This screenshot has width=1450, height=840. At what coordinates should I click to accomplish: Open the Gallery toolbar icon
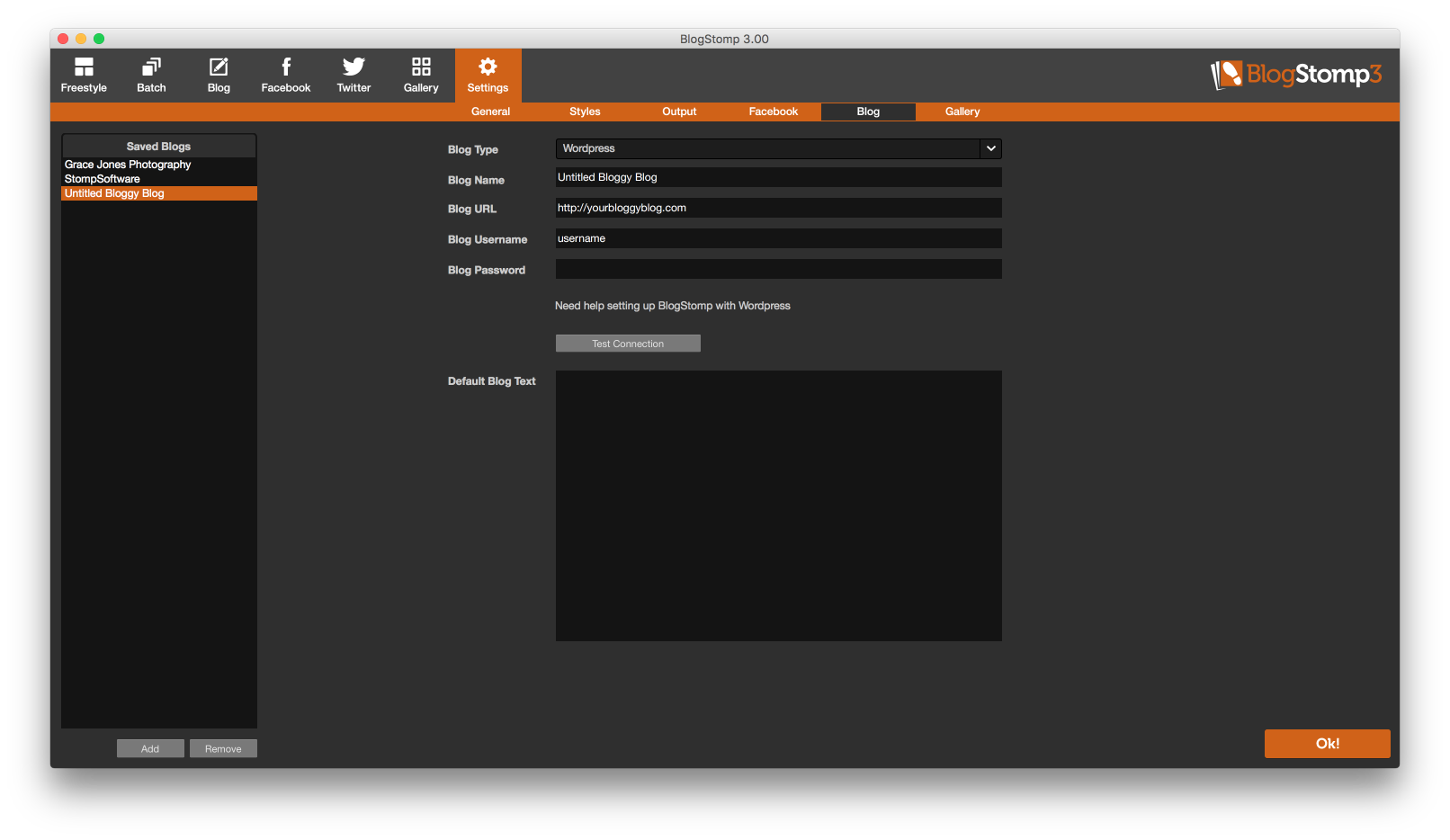tap(421, 76)
